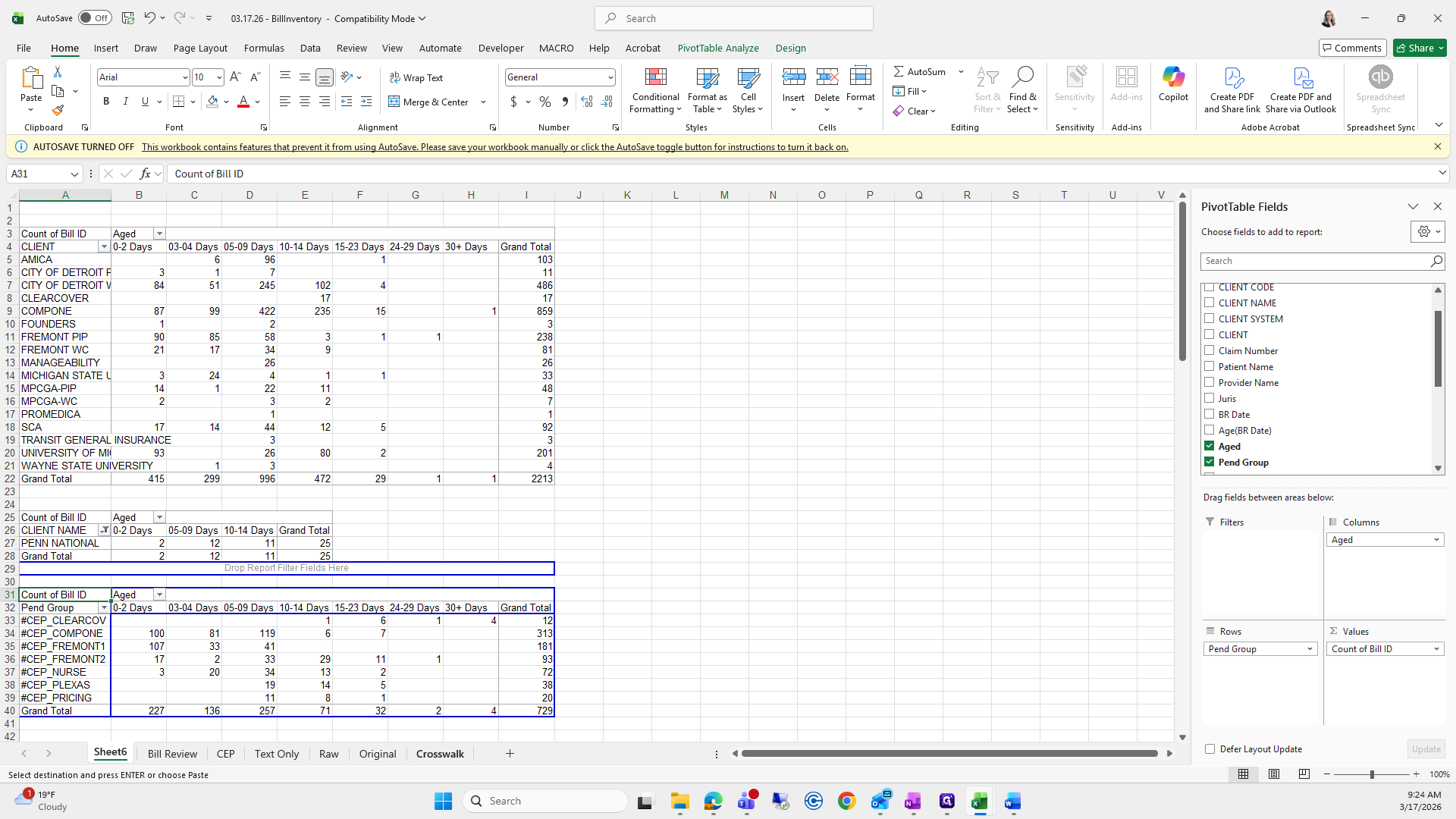This screenshot has height=819, width=1456.
Task: Click Wrap Text in Alignment group
Action: click(x=416, y=77)
